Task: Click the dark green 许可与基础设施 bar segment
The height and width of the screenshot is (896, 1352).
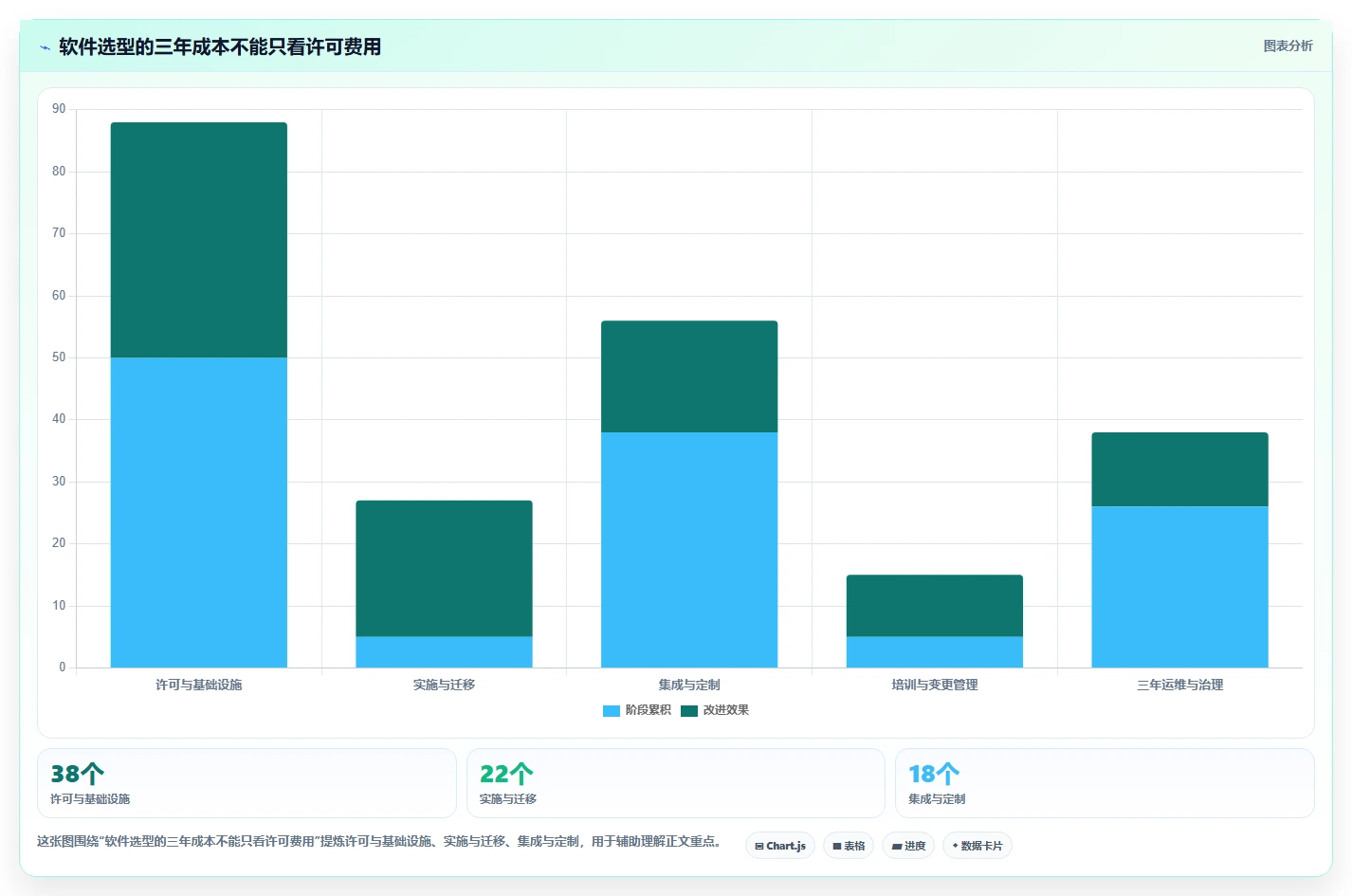Action: (199, 240)
